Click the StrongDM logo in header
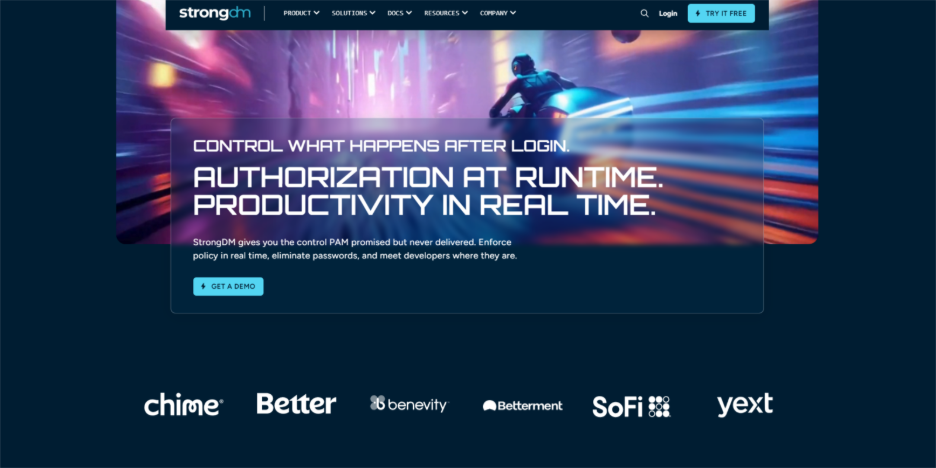This screenshot has width=936, height=468. (213, 13)
